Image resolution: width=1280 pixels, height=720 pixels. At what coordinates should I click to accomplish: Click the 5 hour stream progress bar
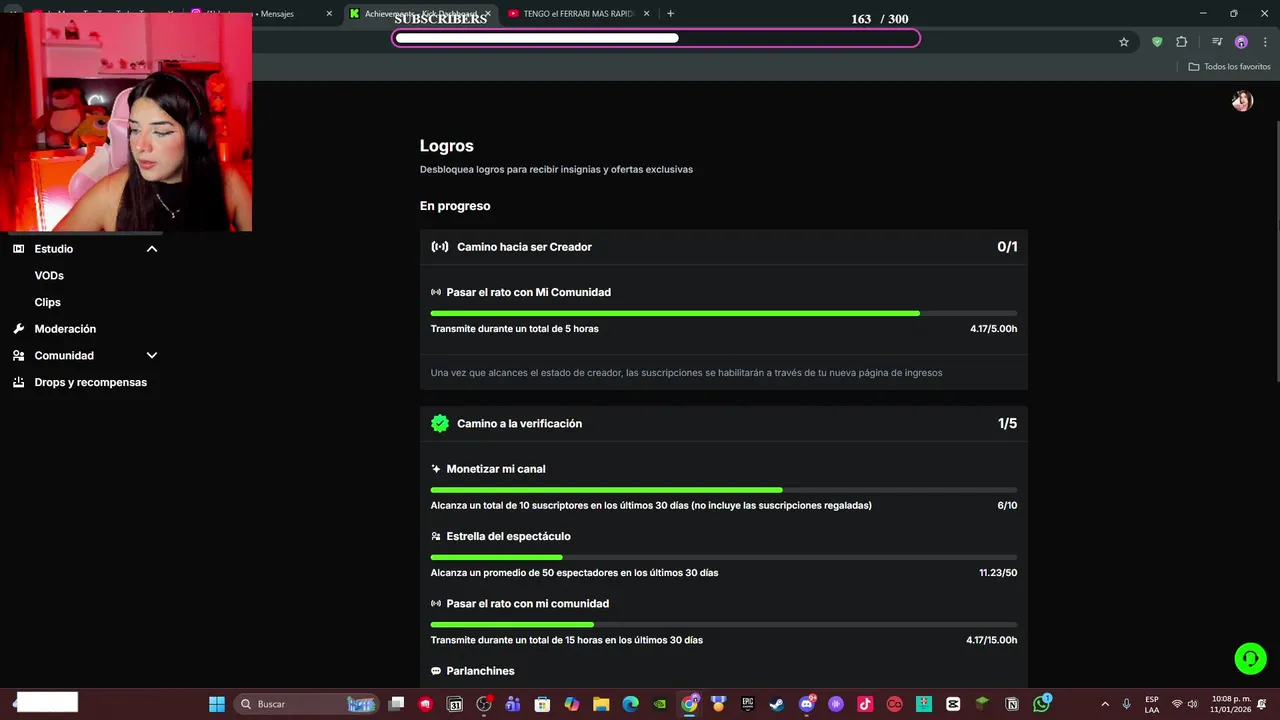point(724,313)
